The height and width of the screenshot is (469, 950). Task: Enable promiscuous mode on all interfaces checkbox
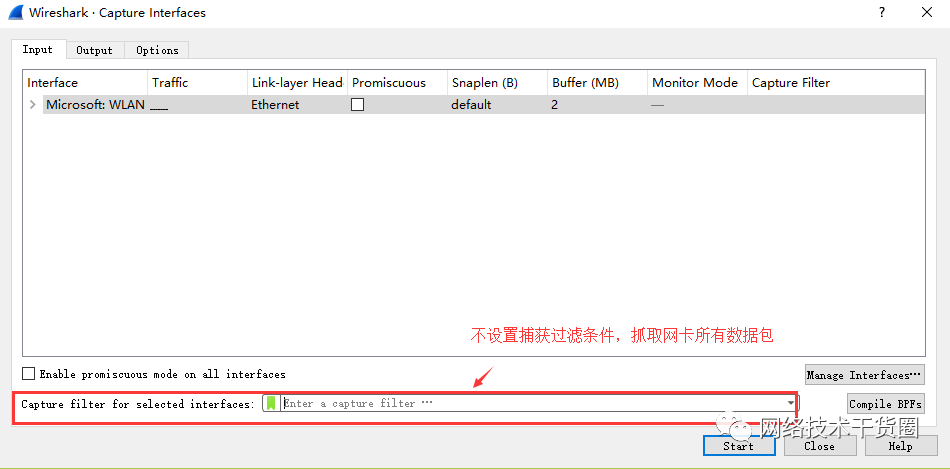(x=28, y=374)
